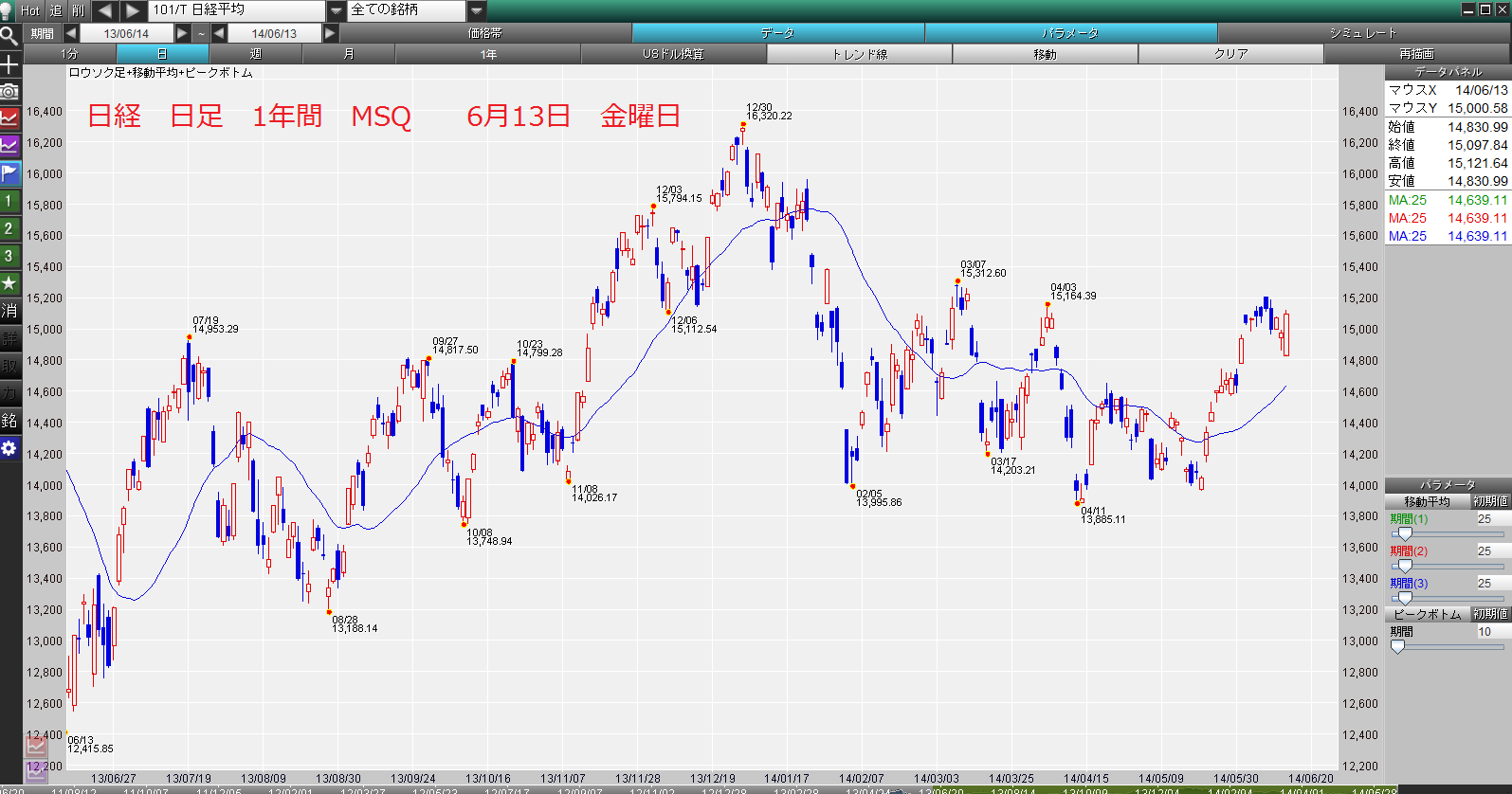Select the 1分 timeframe

click(x=69, y=54)
